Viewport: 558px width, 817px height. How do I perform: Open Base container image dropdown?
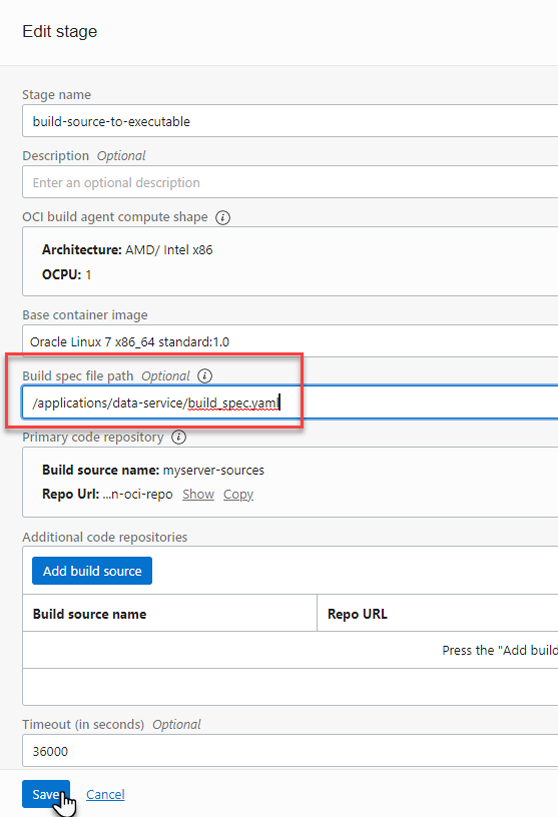click(290, 341)
